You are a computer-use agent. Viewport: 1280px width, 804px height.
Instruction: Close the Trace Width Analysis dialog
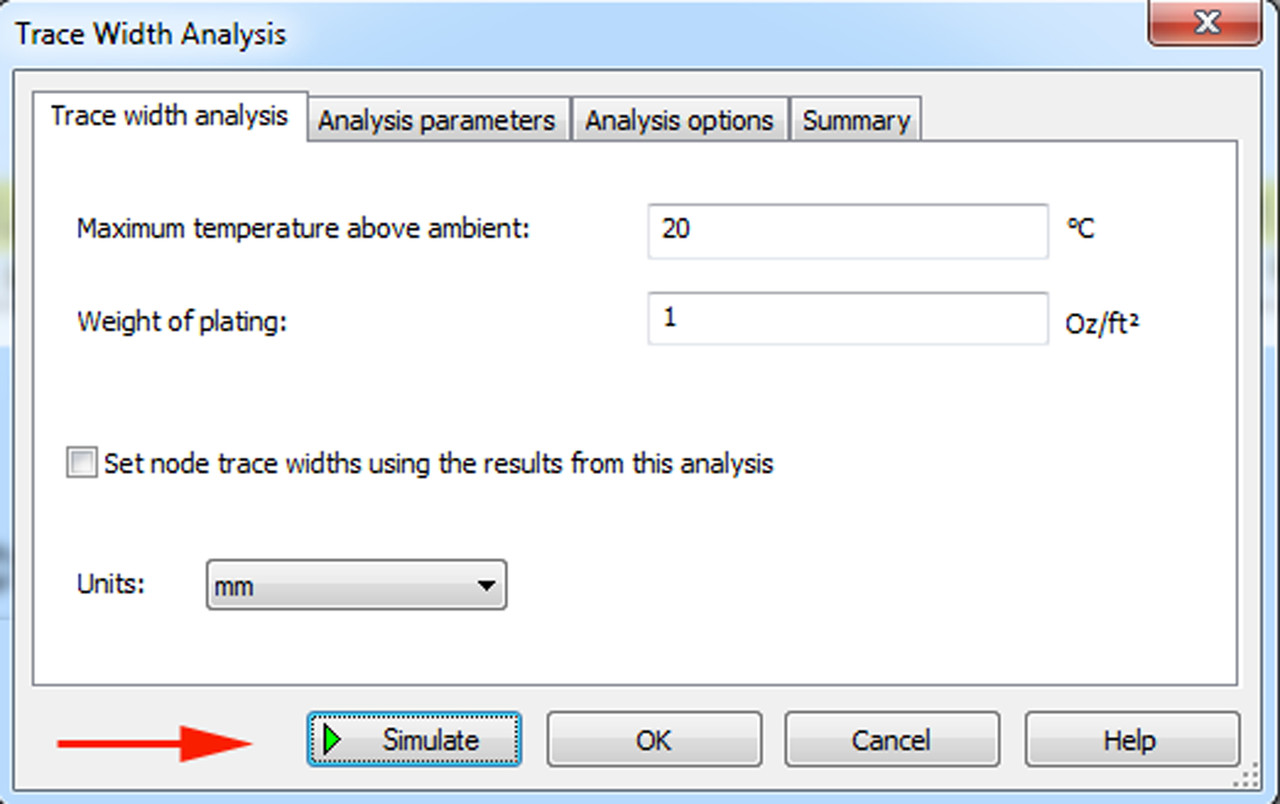coord(1208,24)
